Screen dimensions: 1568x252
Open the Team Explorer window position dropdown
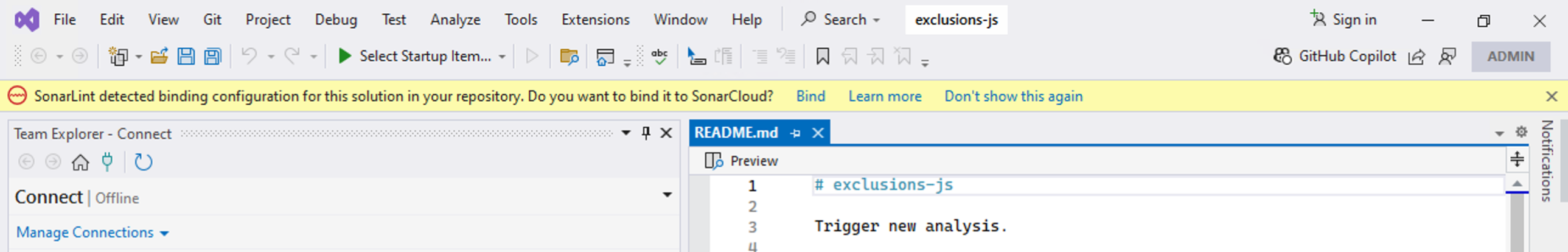625,133
